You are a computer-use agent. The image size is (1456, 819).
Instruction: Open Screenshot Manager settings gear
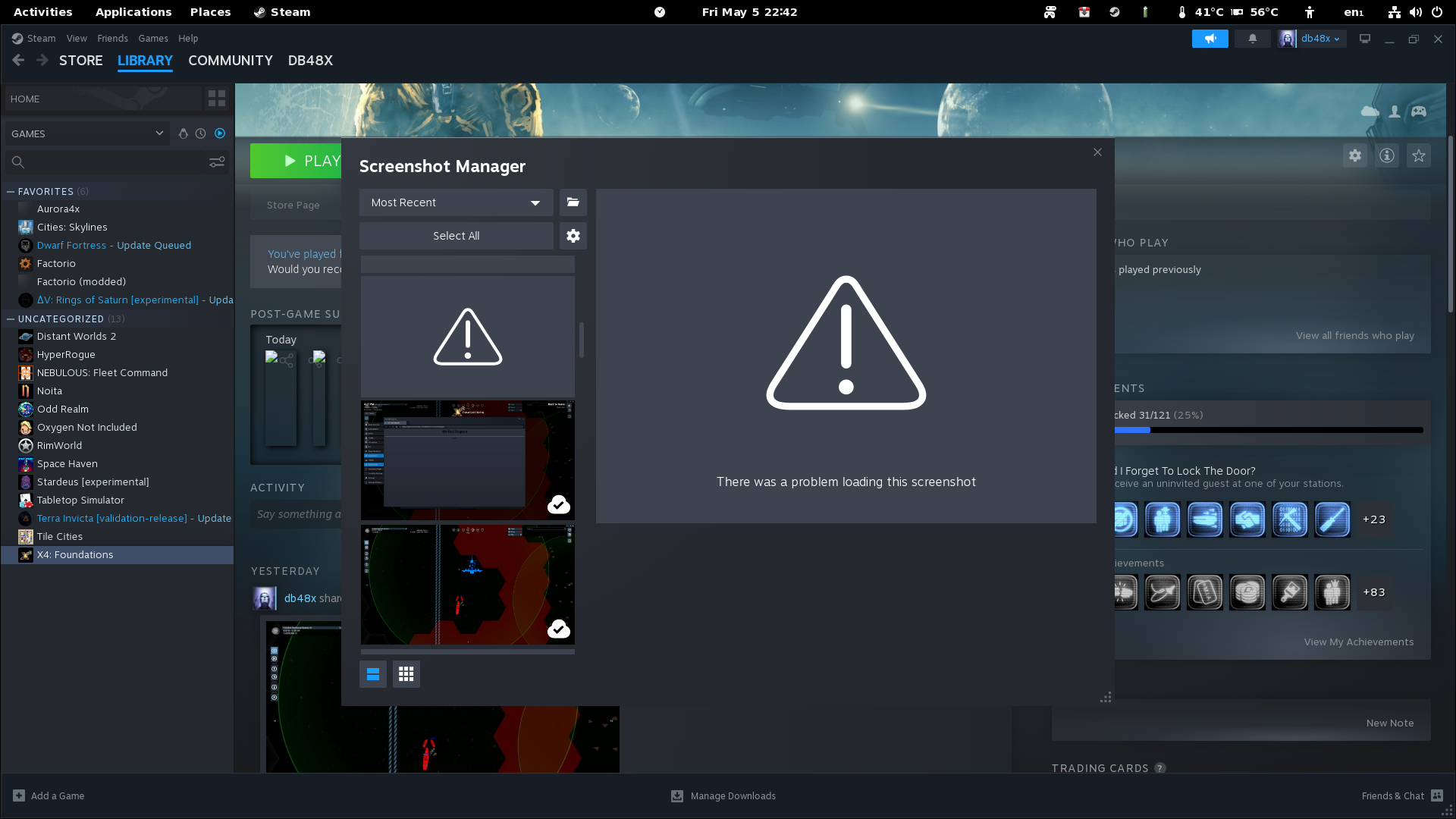573,236
